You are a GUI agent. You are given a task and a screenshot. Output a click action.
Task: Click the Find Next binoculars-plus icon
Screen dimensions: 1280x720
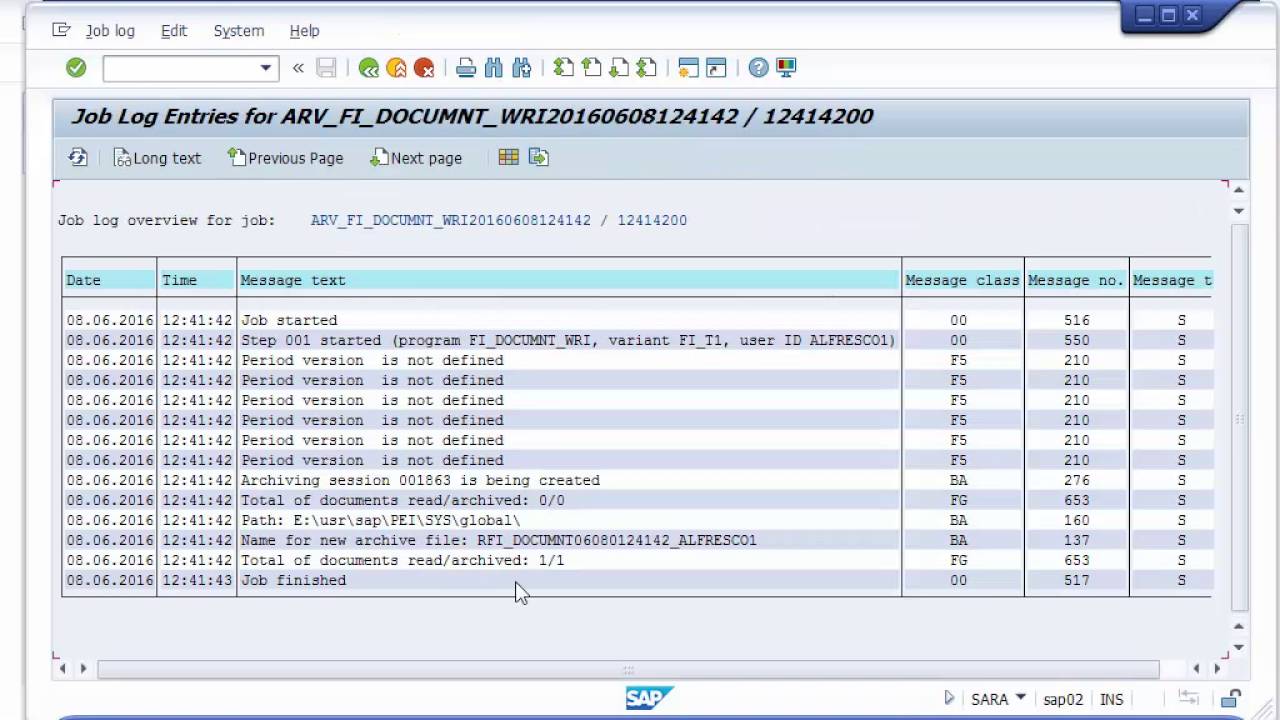521,68
